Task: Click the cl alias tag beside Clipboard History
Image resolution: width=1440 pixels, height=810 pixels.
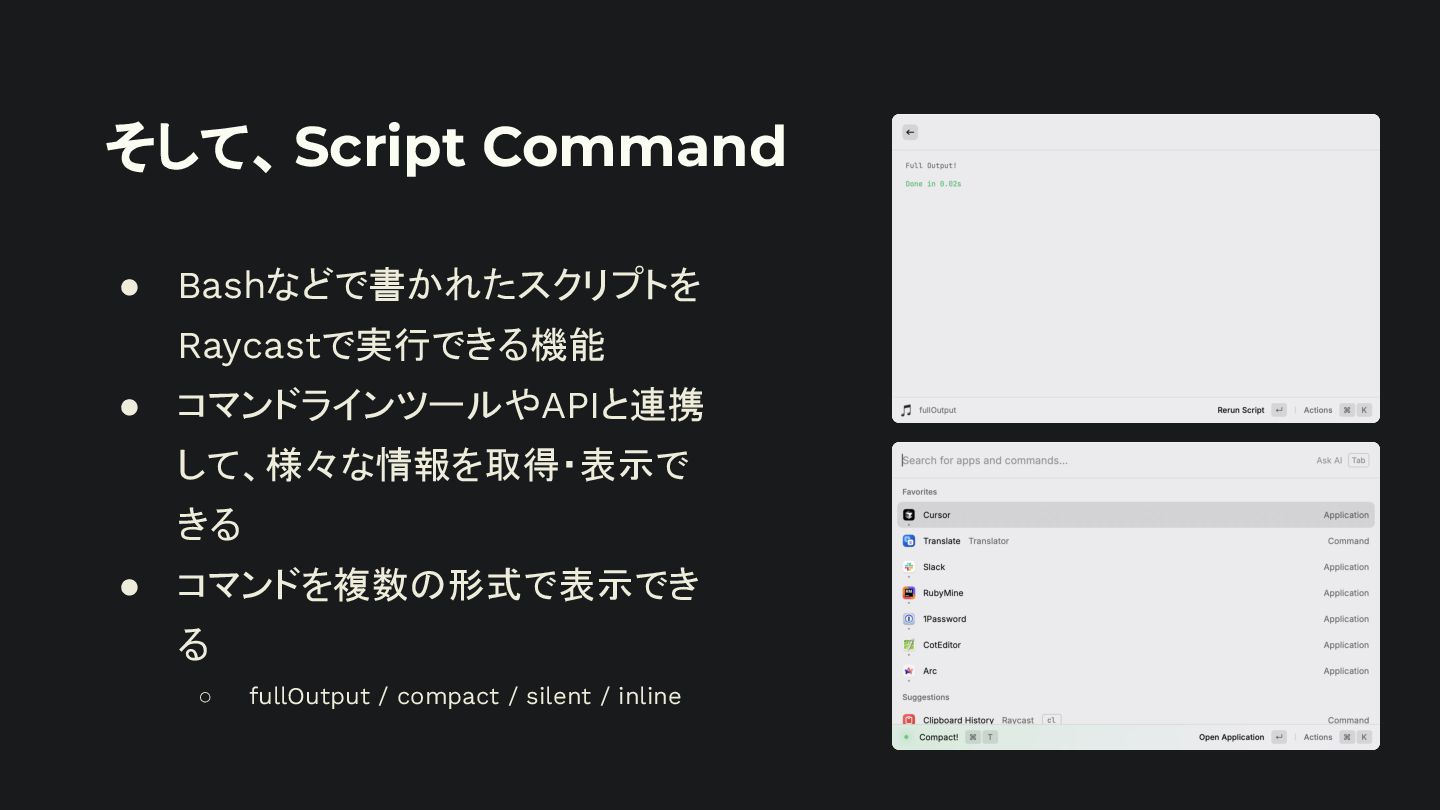Action: pos(1051,720)
